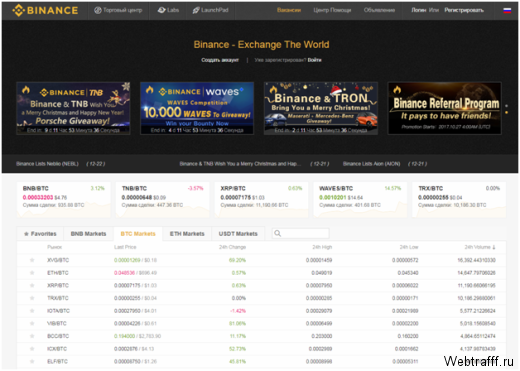Open the ELF/BTC pair in table
Image resolution: width=520 pixels, height=371 pixels.
[x=57, y=361]
